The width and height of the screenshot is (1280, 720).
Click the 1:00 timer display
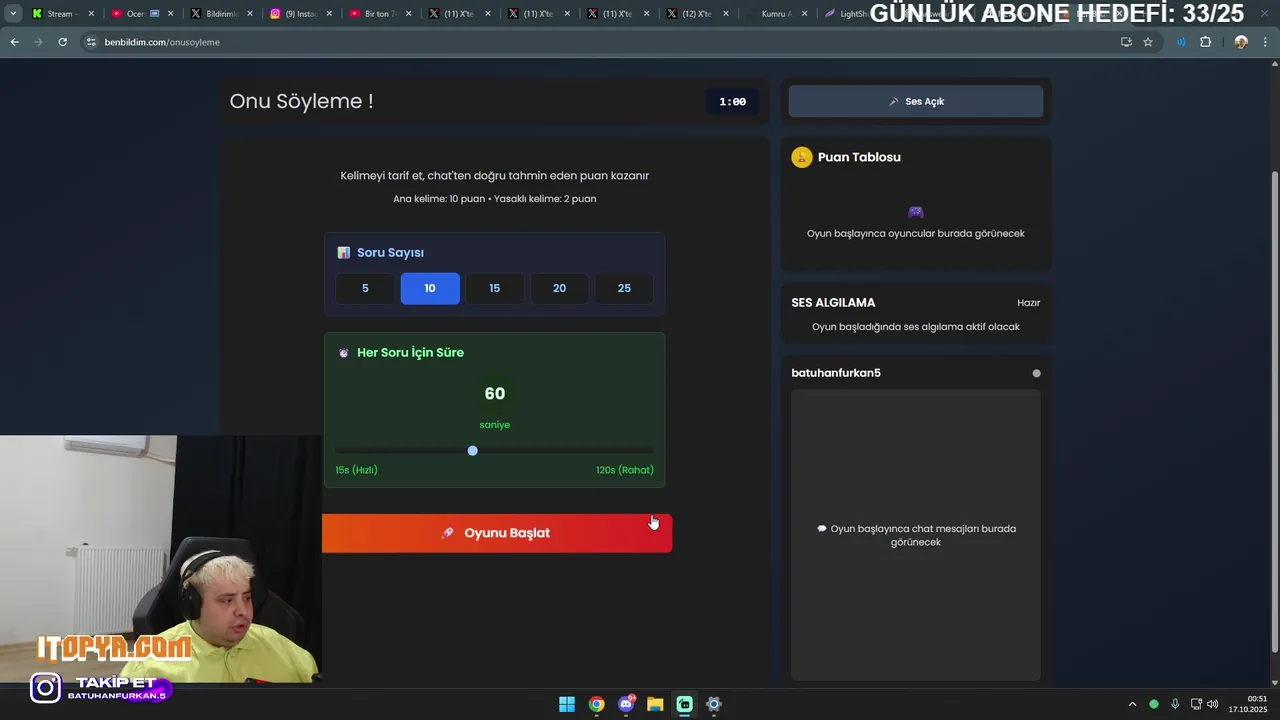coord(732,101)
